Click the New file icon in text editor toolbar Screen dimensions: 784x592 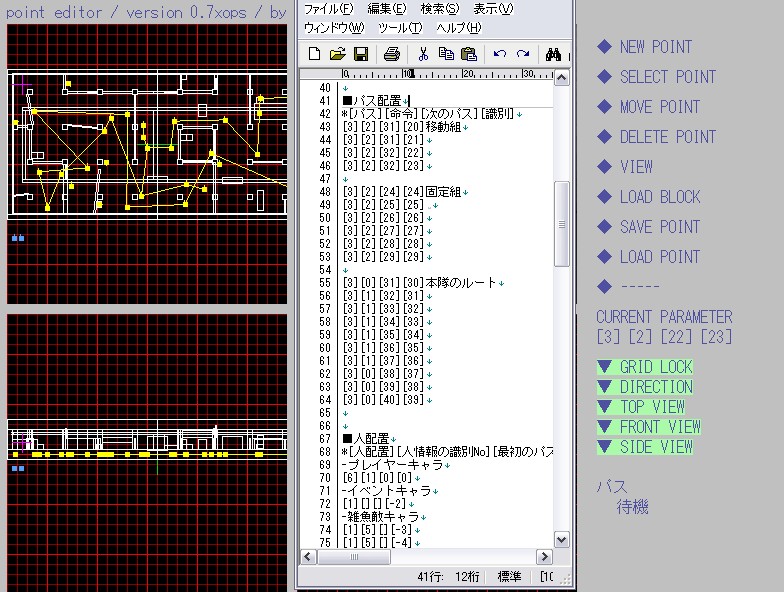(314, 54)
